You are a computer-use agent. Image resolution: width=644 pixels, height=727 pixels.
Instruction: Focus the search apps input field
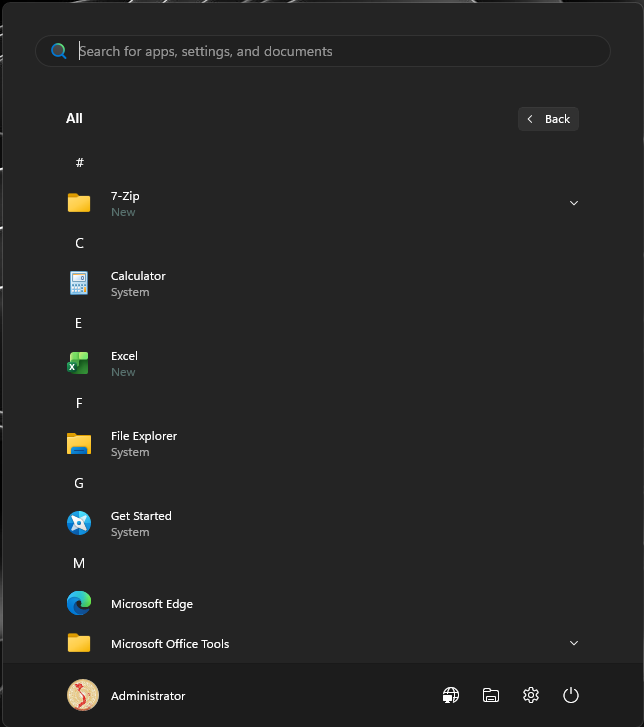323,51
